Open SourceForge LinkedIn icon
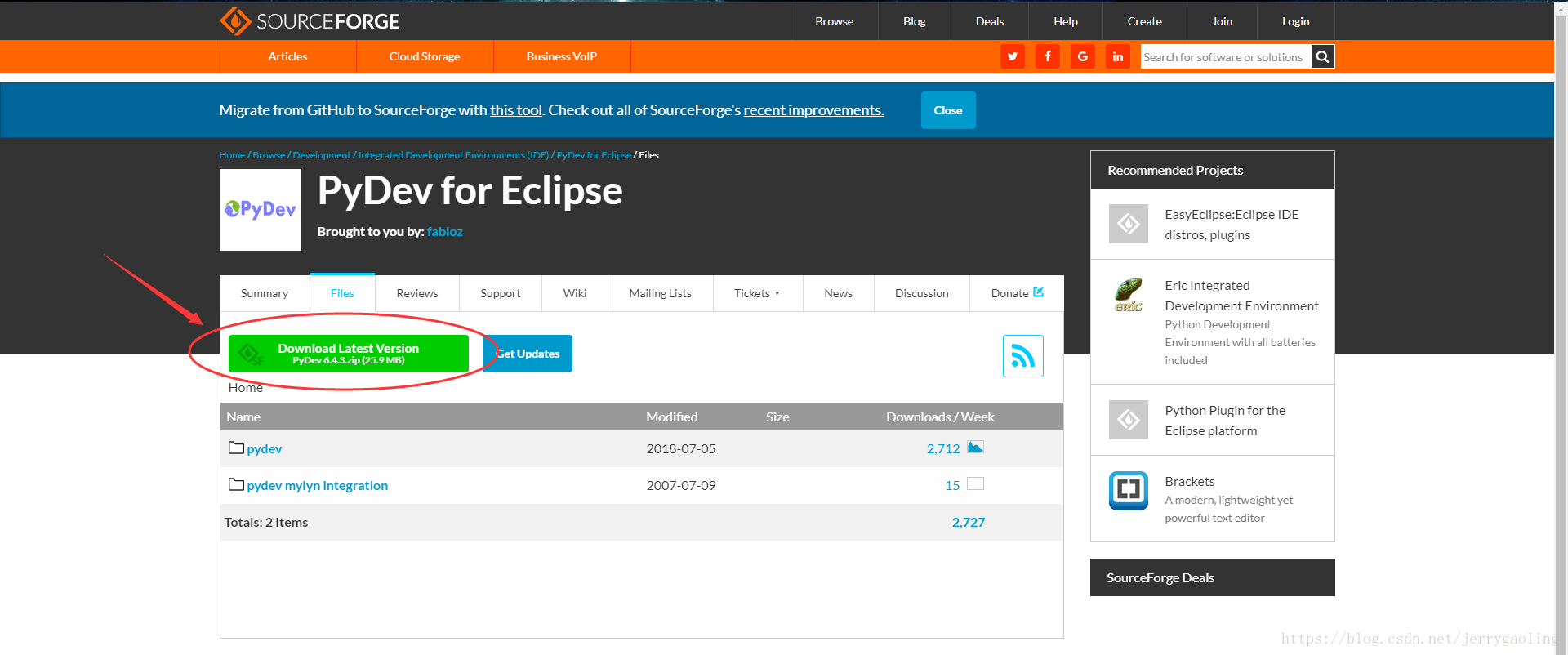Screen dimensions: 1568x655 coord(1118,56)
